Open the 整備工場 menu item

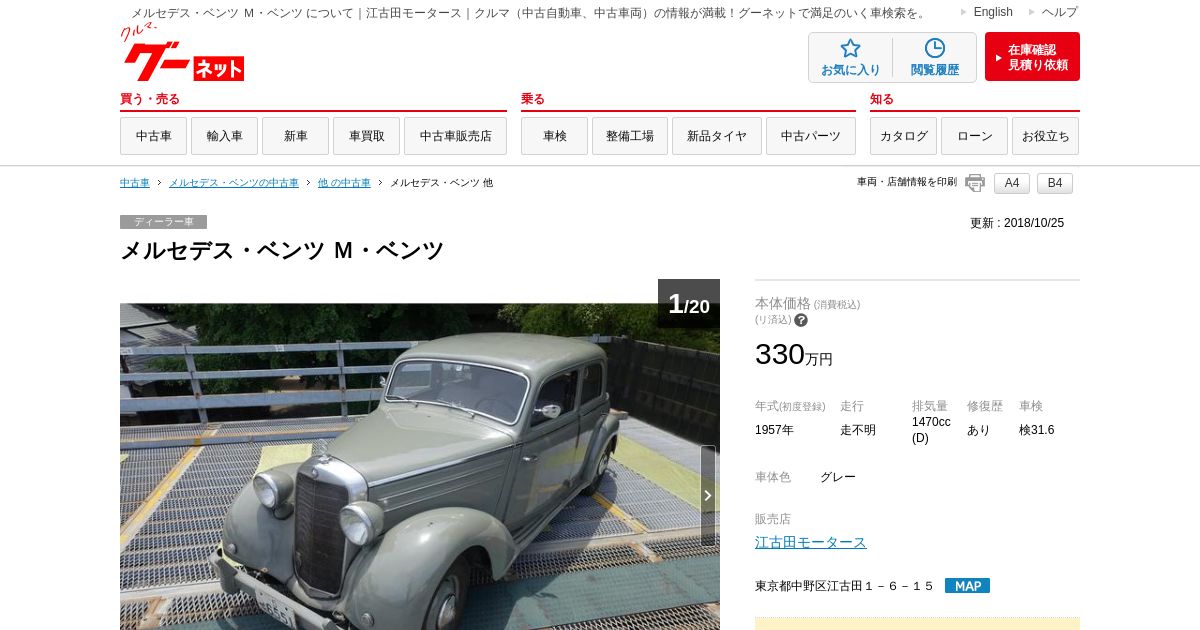[630, 136]
